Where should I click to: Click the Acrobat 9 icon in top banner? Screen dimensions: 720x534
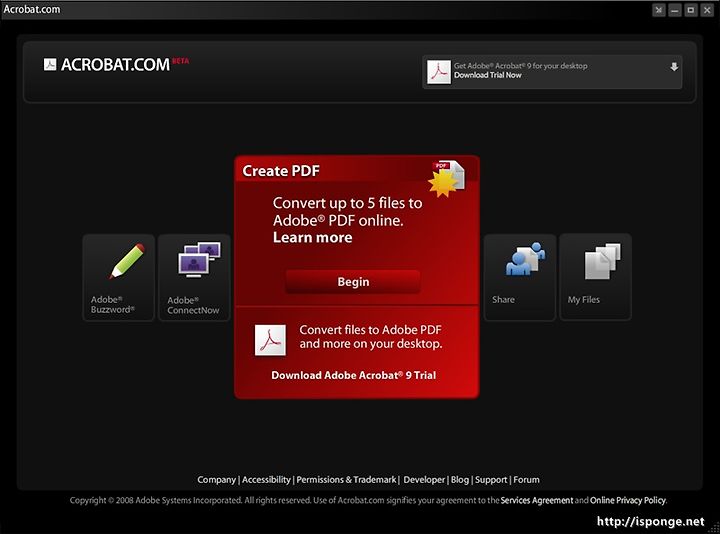(x=439, y=72)
